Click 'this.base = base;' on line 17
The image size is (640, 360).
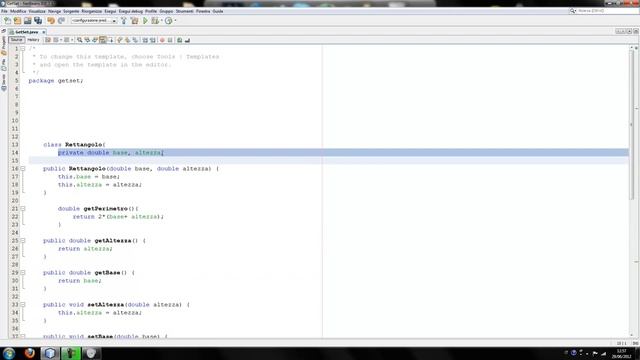pos(89,177)
